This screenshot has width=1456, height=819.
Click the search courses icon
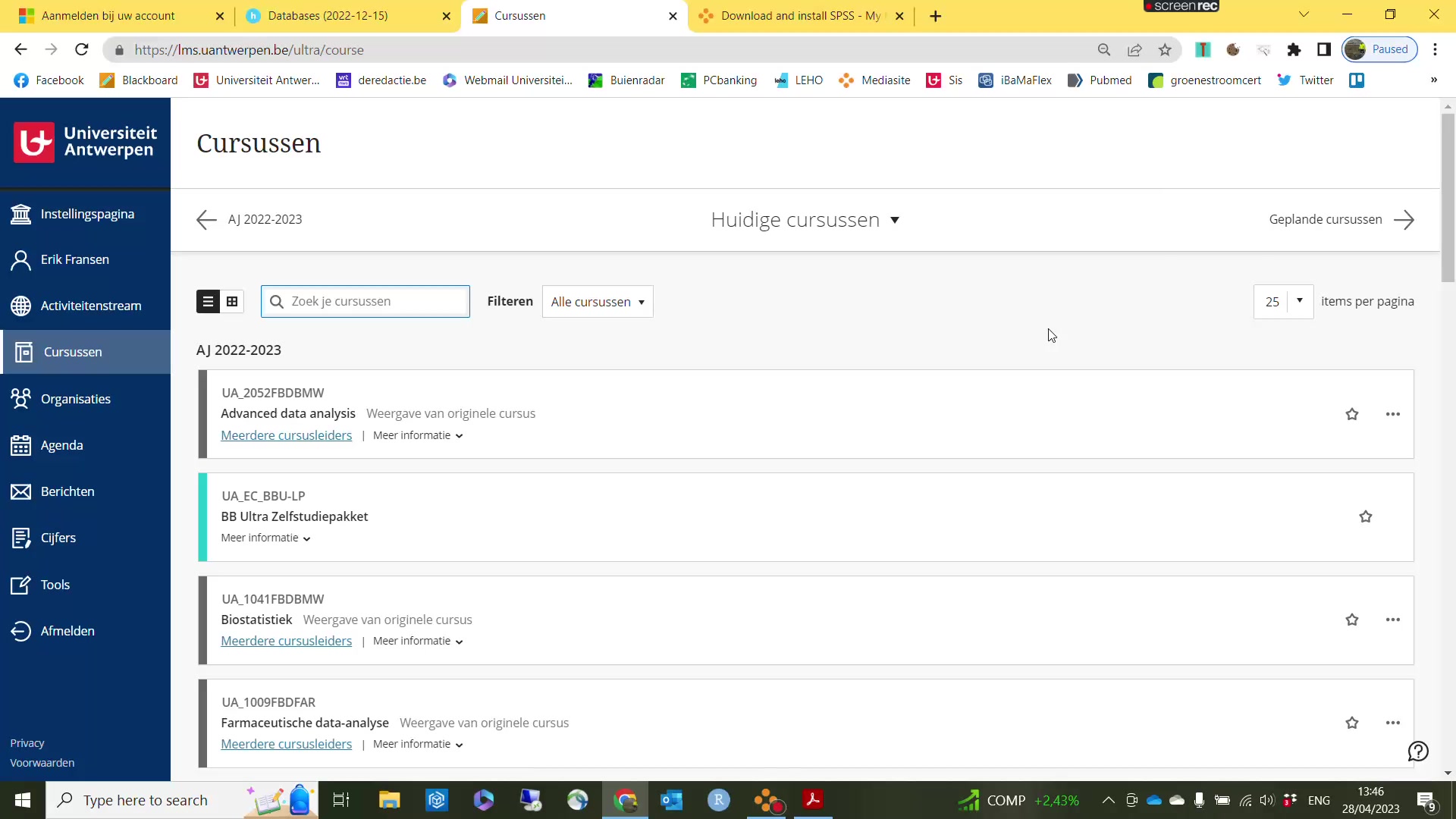pyautogui.click(x=278, y=301)
